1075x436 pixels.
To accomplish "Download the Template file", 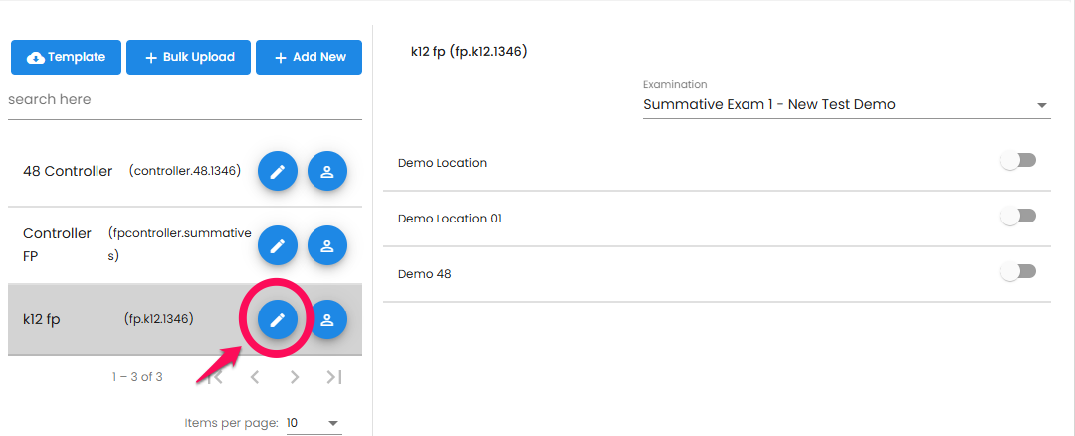I will pyautogui.click(x=66, y=58).
